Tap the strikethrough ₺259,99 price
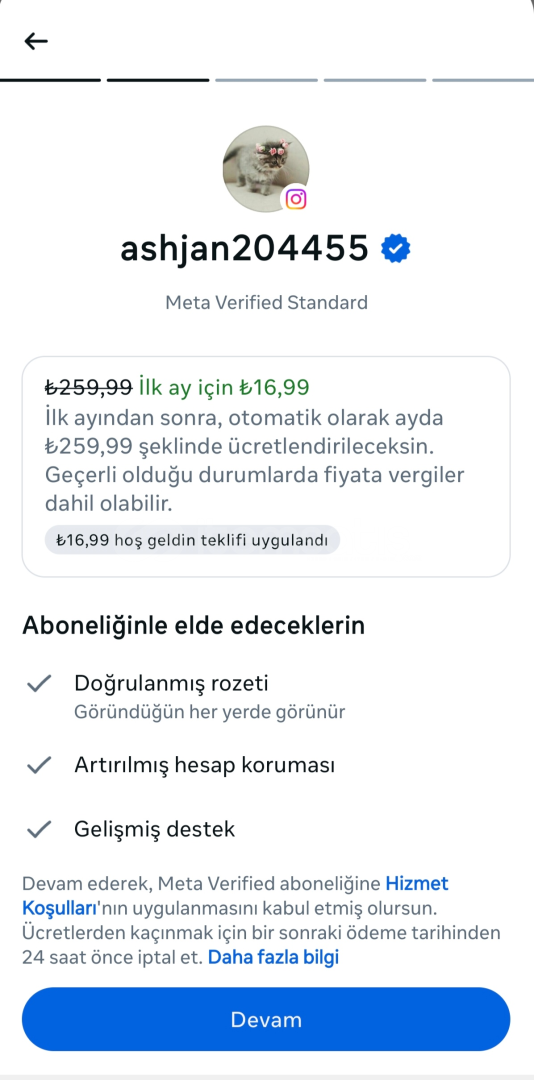This screenshot has height=1080, width=534. pyautogui.click(x=89, y=388)
